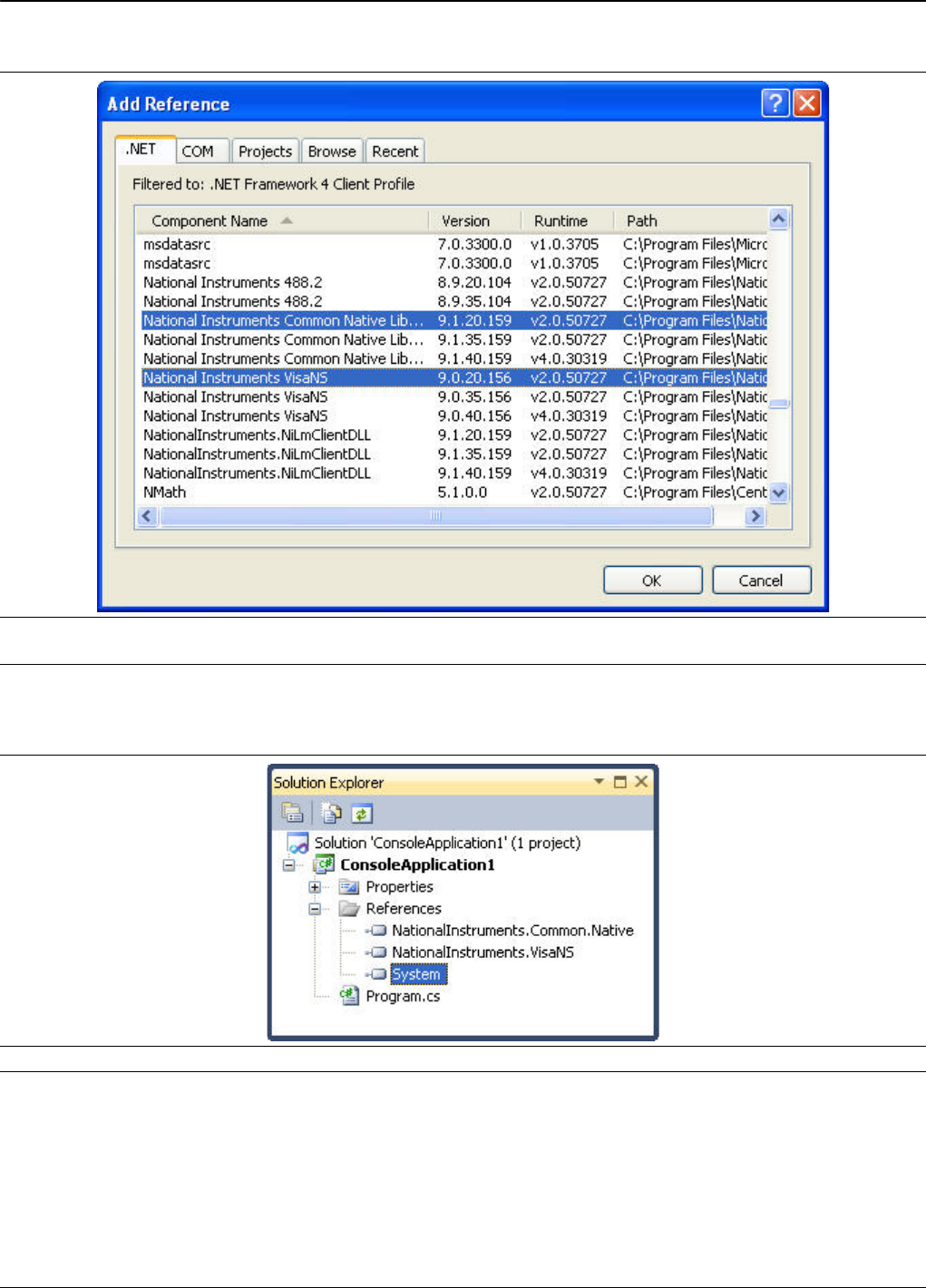Click the Program.cs file icon
This screenshot has height=1288, width=926.
pyautogui.click(x=349, y=995)
